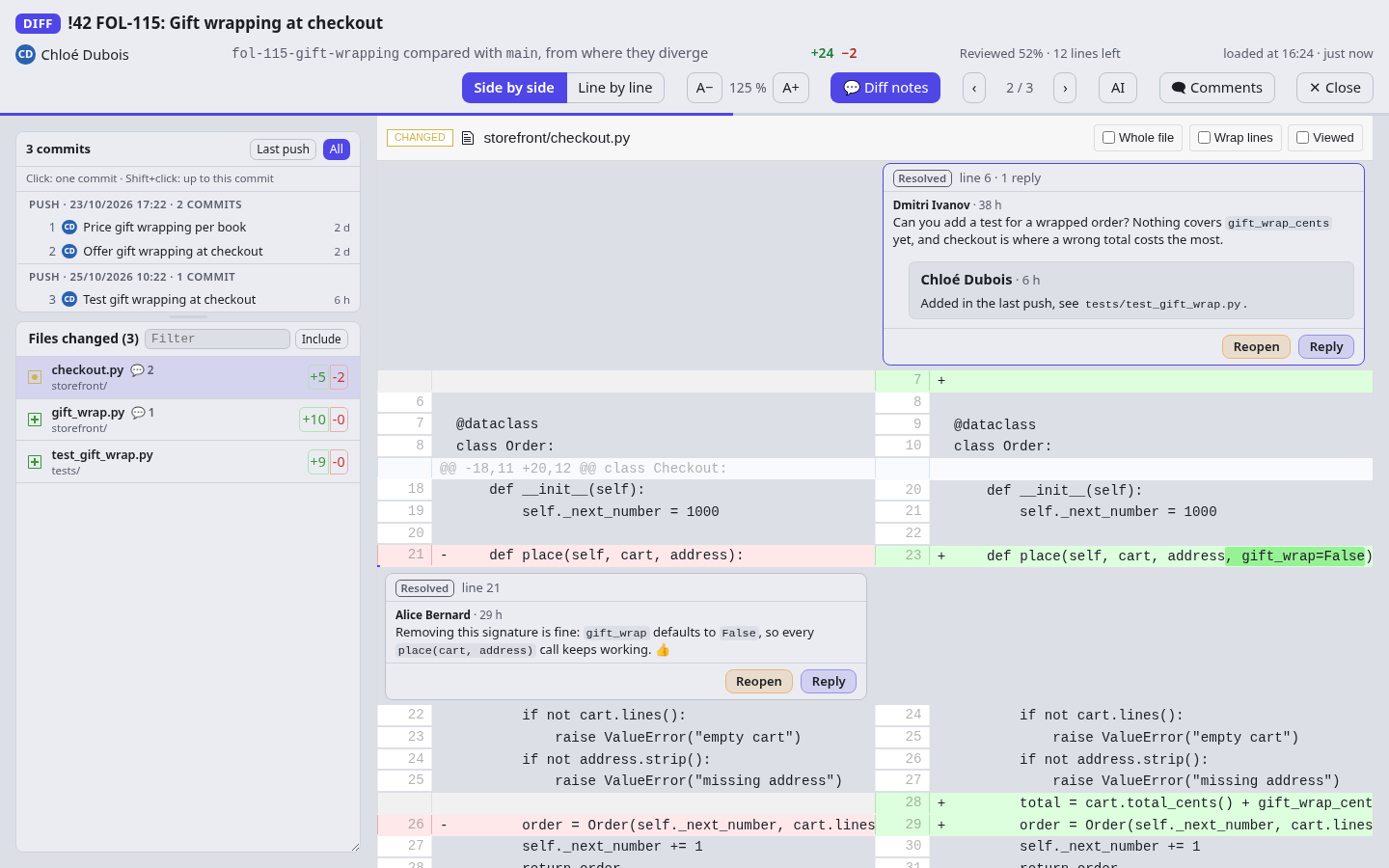Go to the next file with right chevron
The height and width of the screenshot is (868, 1389).
pyautogui.click(x=1065, y=88)
